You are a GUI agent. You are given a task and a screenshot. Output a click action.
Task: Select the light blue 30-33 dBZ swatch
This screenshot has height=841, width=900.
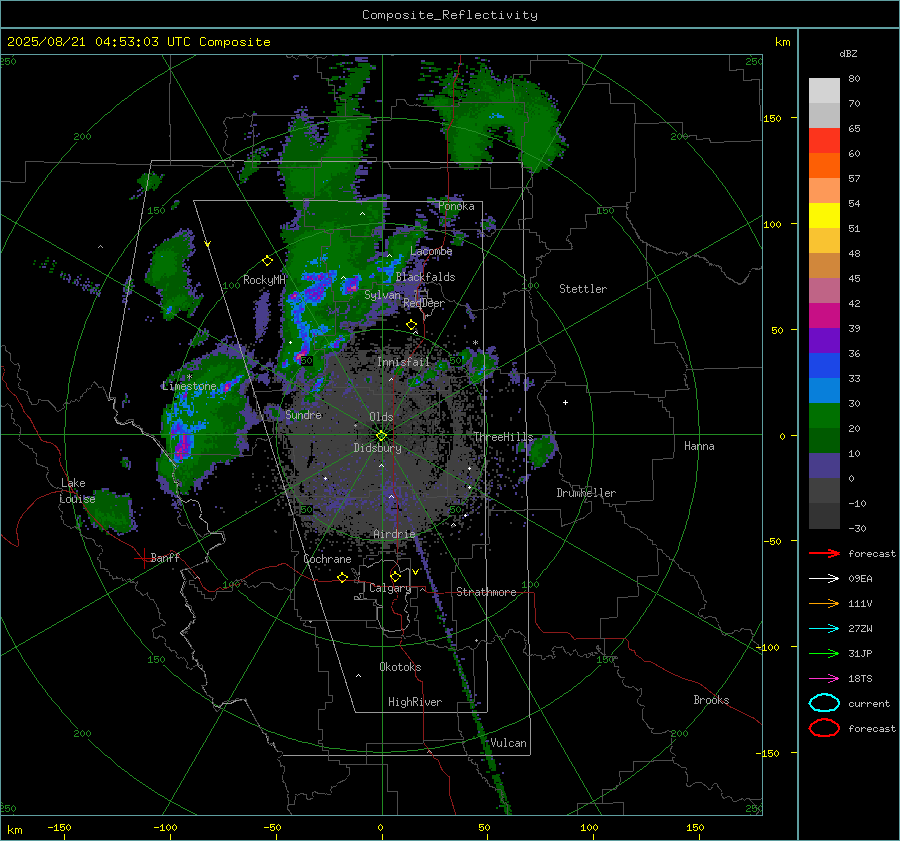tap(824, 390)
